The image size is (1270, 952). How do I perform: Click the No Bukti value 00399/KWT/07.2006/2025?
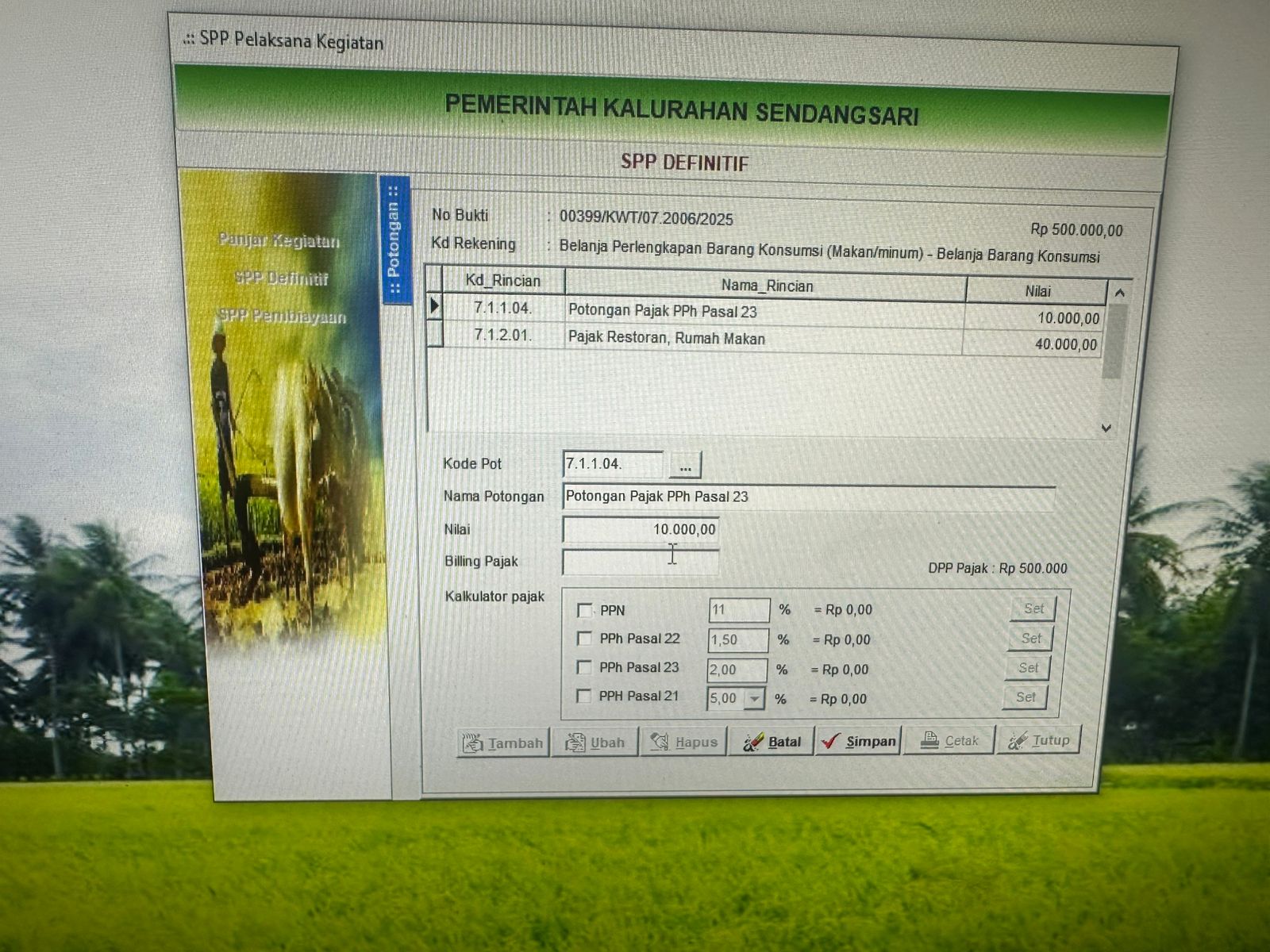click(646, 218)
